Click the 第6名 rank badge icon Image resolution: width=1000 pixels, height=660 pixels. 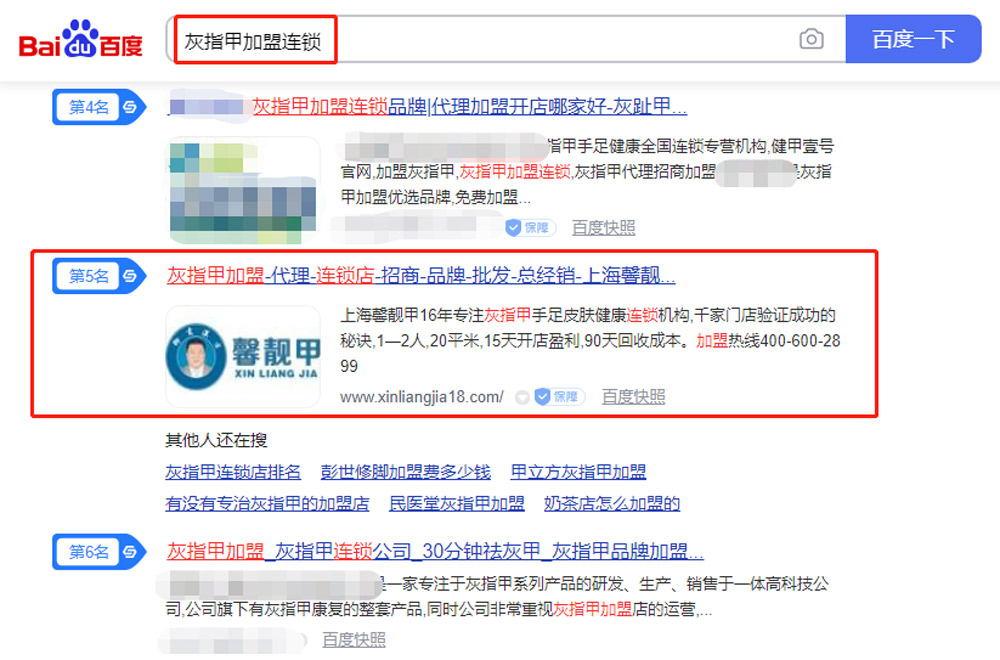click(x=99, y=552)
